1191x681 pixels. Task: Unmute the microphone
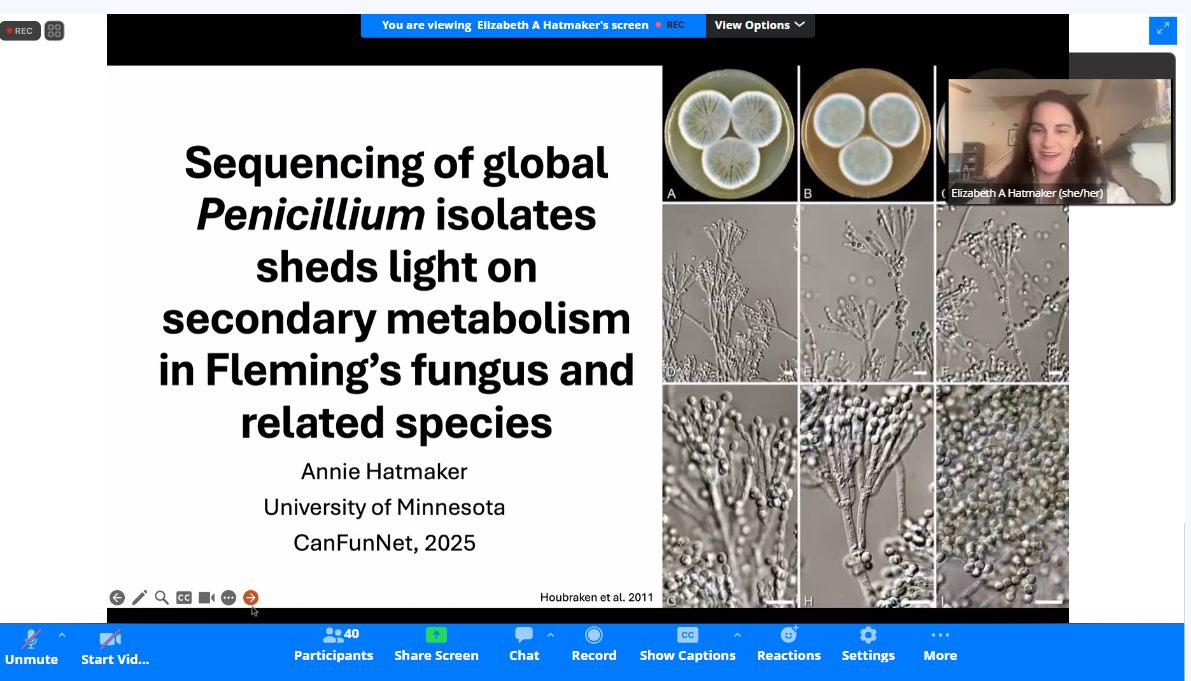point(31,645)
